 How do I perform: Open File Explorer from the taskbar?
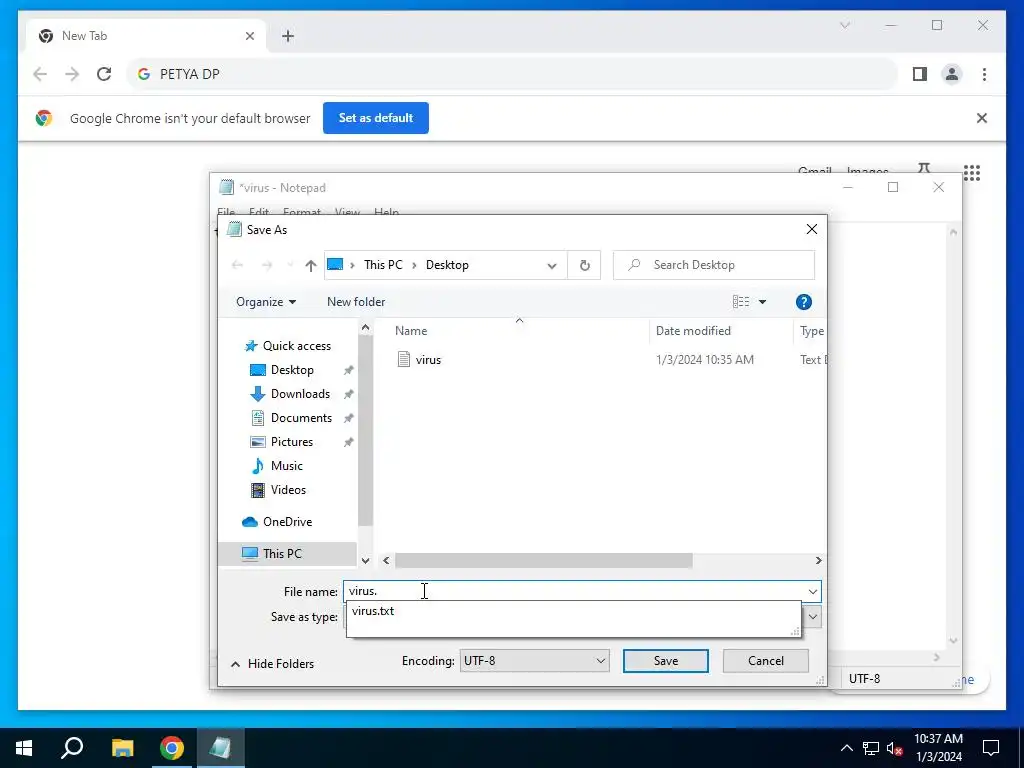122,748
